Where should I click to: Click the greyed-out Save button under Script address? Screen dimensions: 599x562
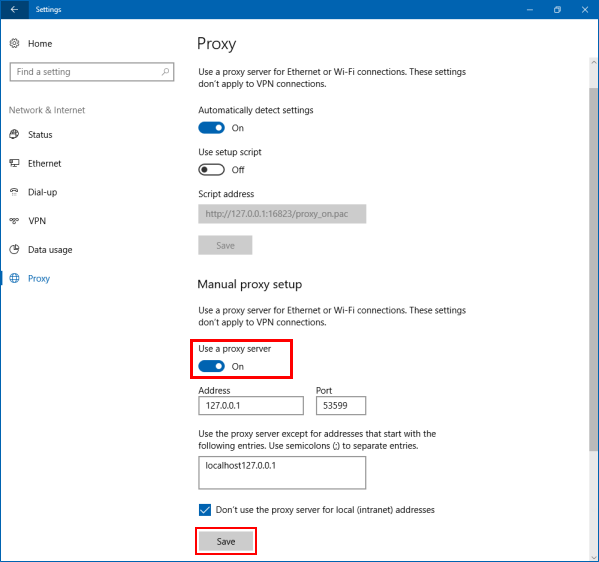click(x=225, y=245)
